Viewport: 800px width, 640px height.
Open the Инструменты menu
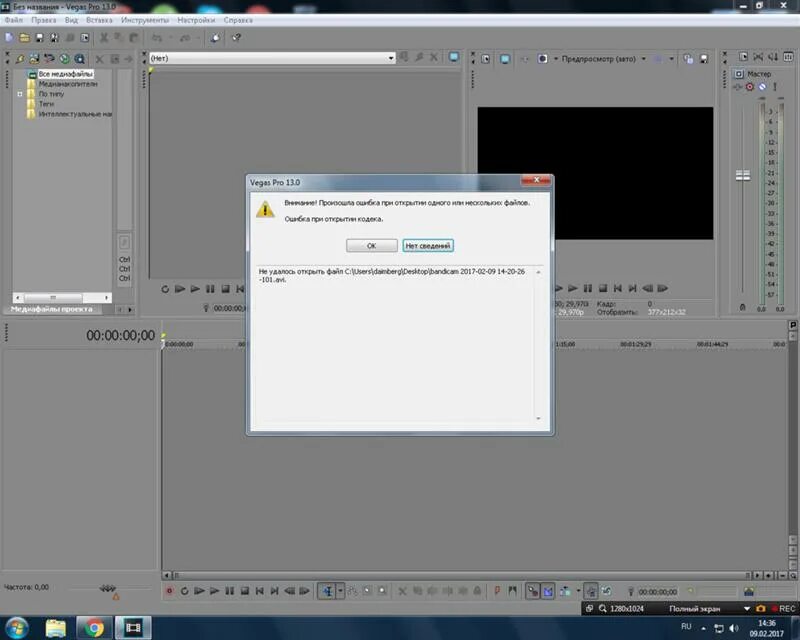click(145, 20)
